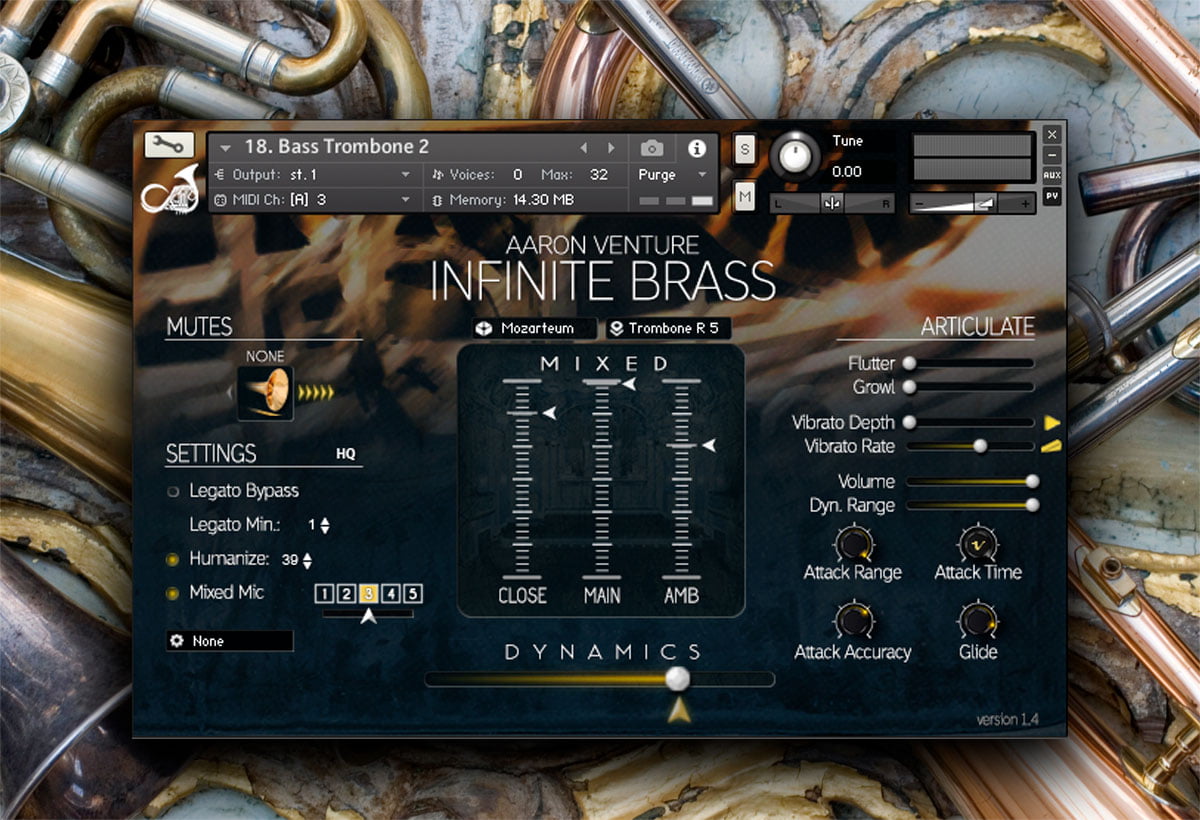Open the Mozarteum room dropdown
The height and width of the screenshot is (820, 1200).
click(535, 328)
